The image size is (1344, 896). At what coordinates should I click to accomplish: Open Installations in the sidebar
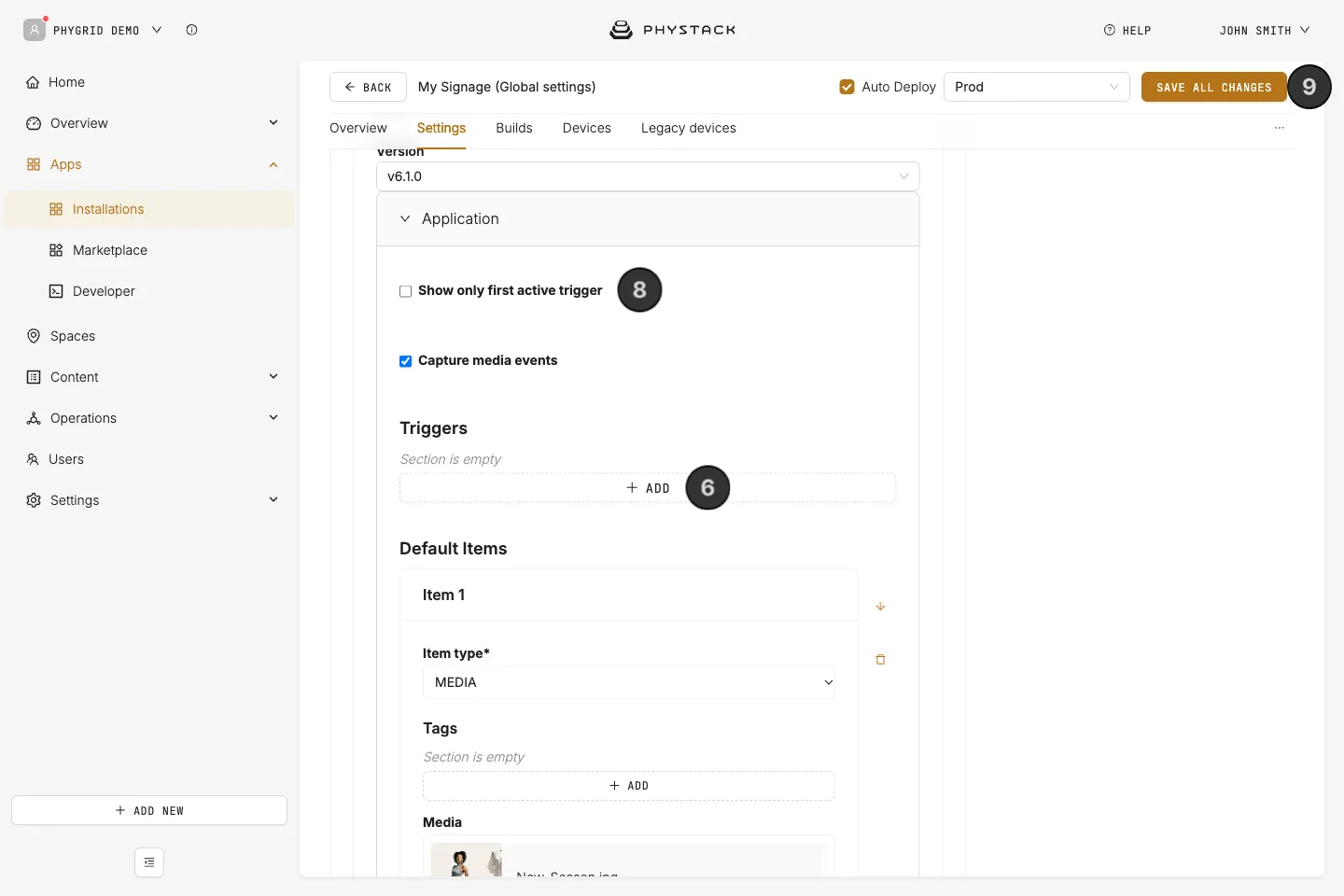tap(149, 209)
